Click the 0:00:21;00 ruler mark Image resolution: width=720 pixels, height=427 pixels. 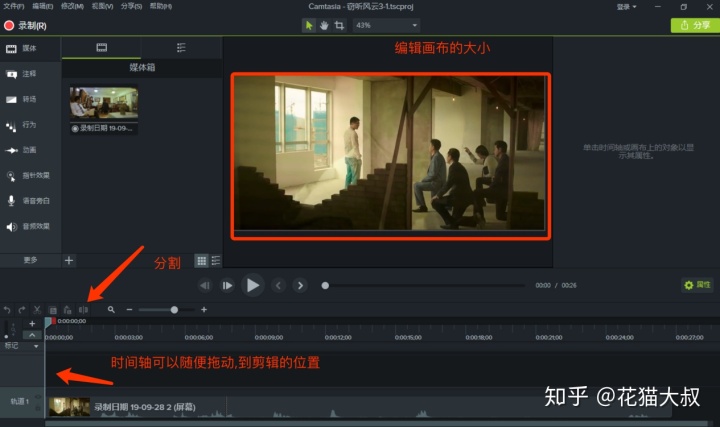(549, 337)
